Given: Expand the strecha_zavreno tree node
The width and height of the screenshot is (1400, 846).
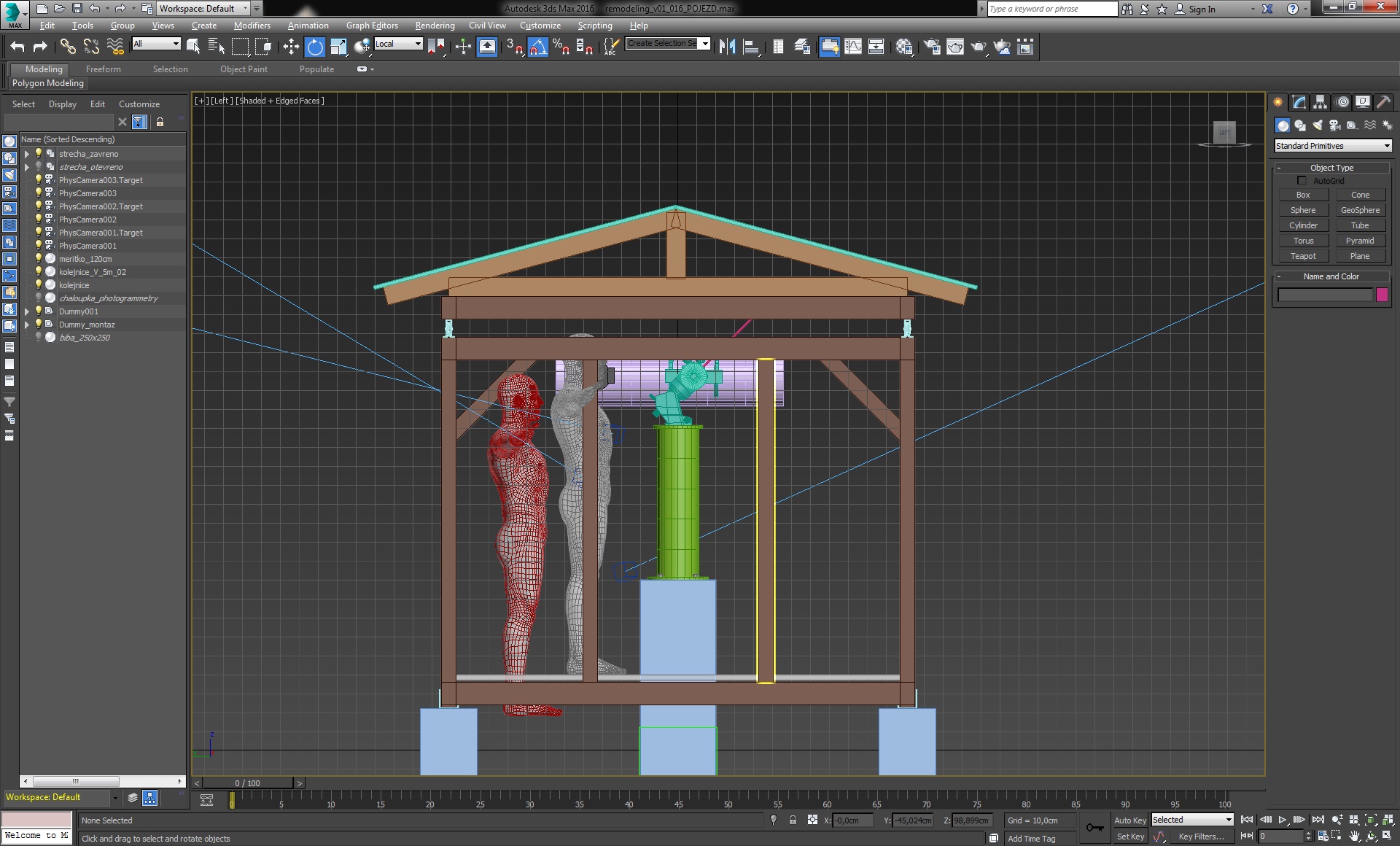Looking at the screenshot, I should [27, 154].
